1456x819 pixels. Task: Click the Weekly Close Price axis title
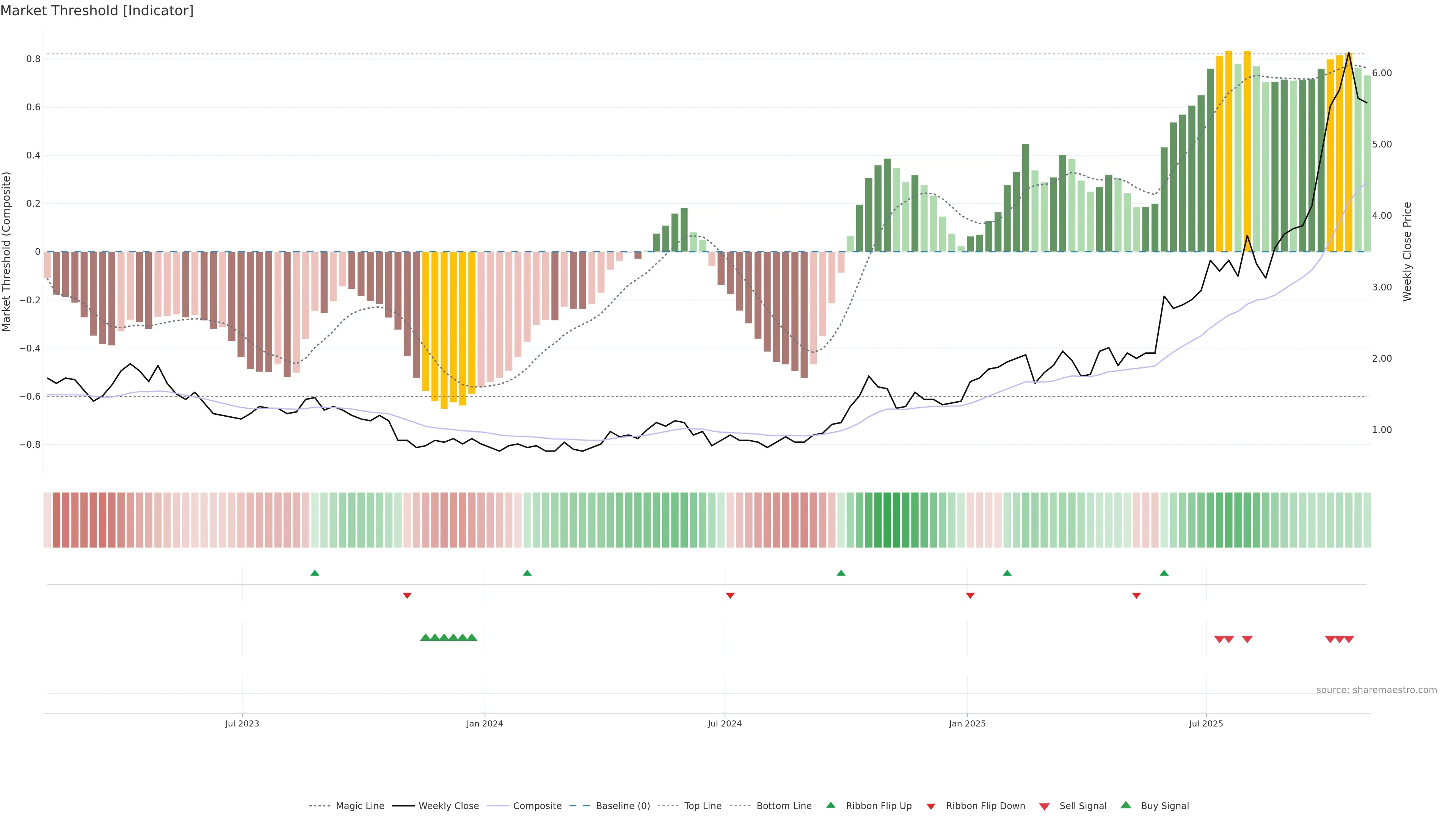point(1407,251)
